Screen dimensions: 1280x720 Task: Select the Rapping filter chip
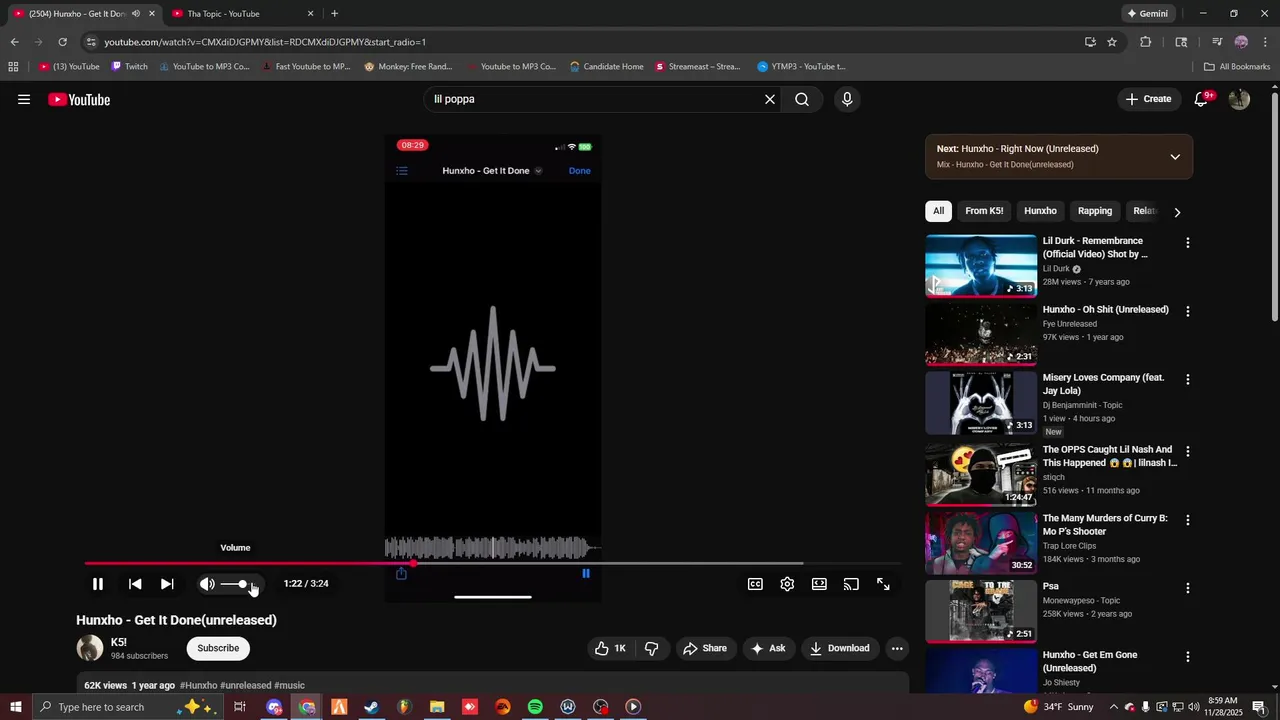1095,211
